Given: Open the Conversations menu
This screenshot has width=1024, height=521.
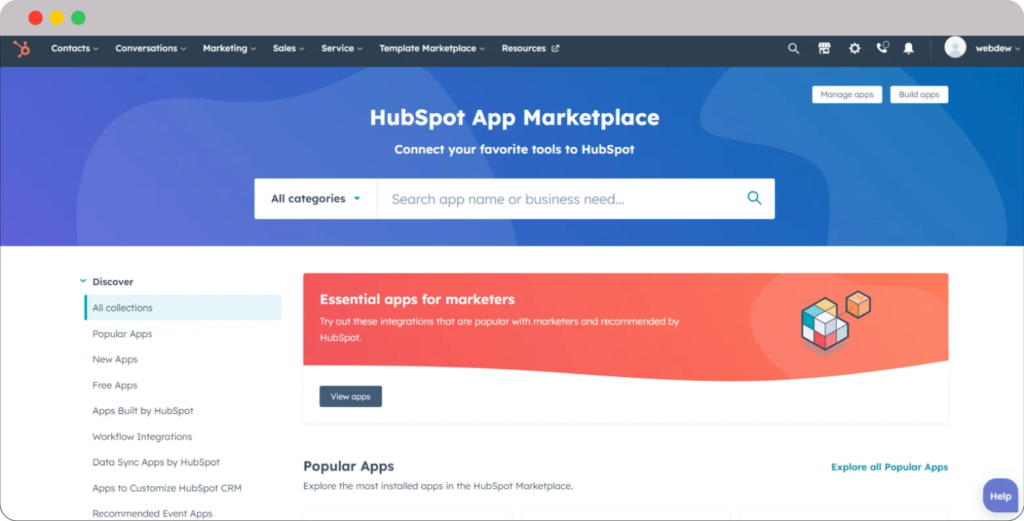Looking at the screenshot, I should [150, 48].
